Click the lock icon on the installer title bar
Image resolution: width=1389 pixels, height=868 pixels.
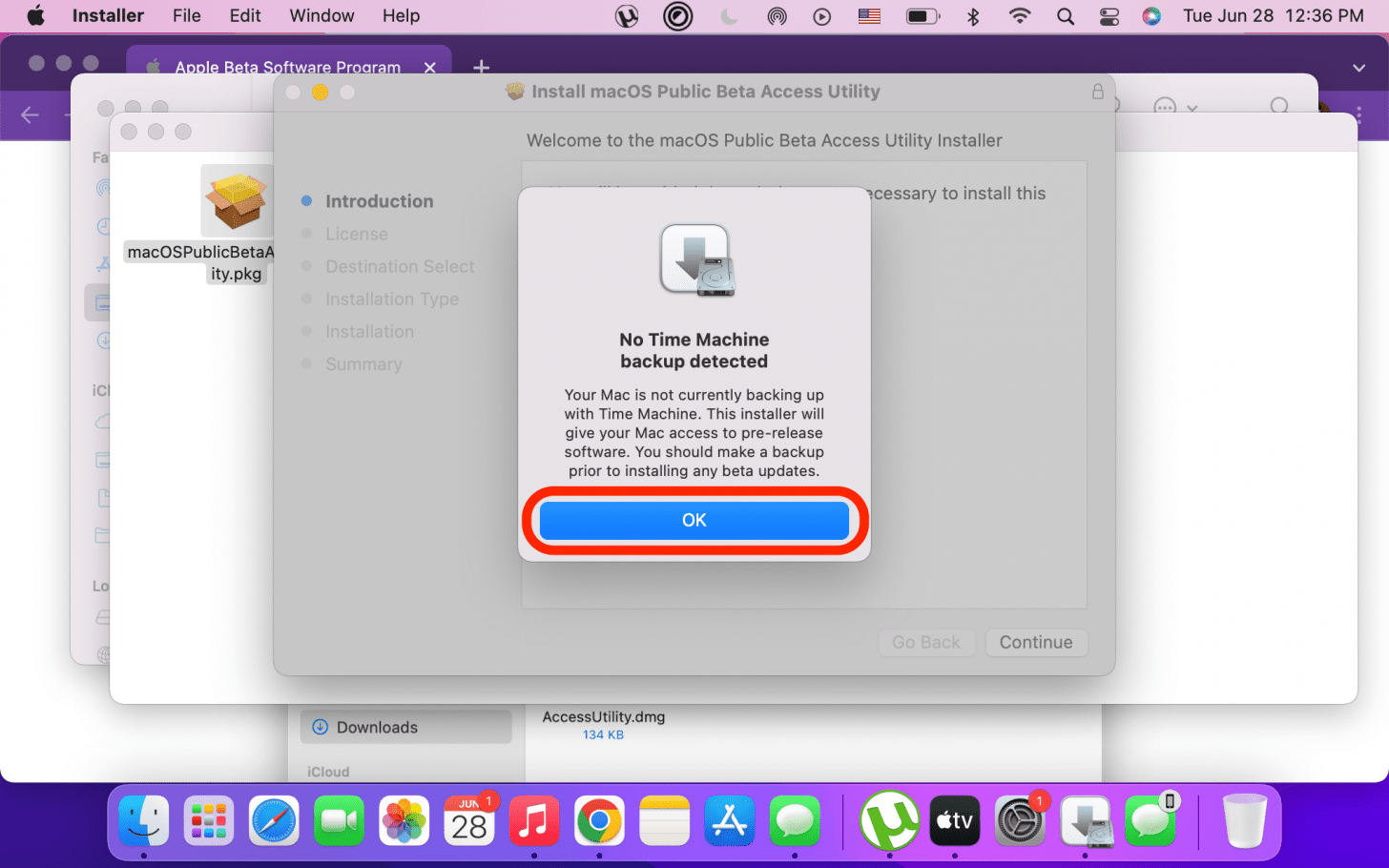[x=1097, y=91]
